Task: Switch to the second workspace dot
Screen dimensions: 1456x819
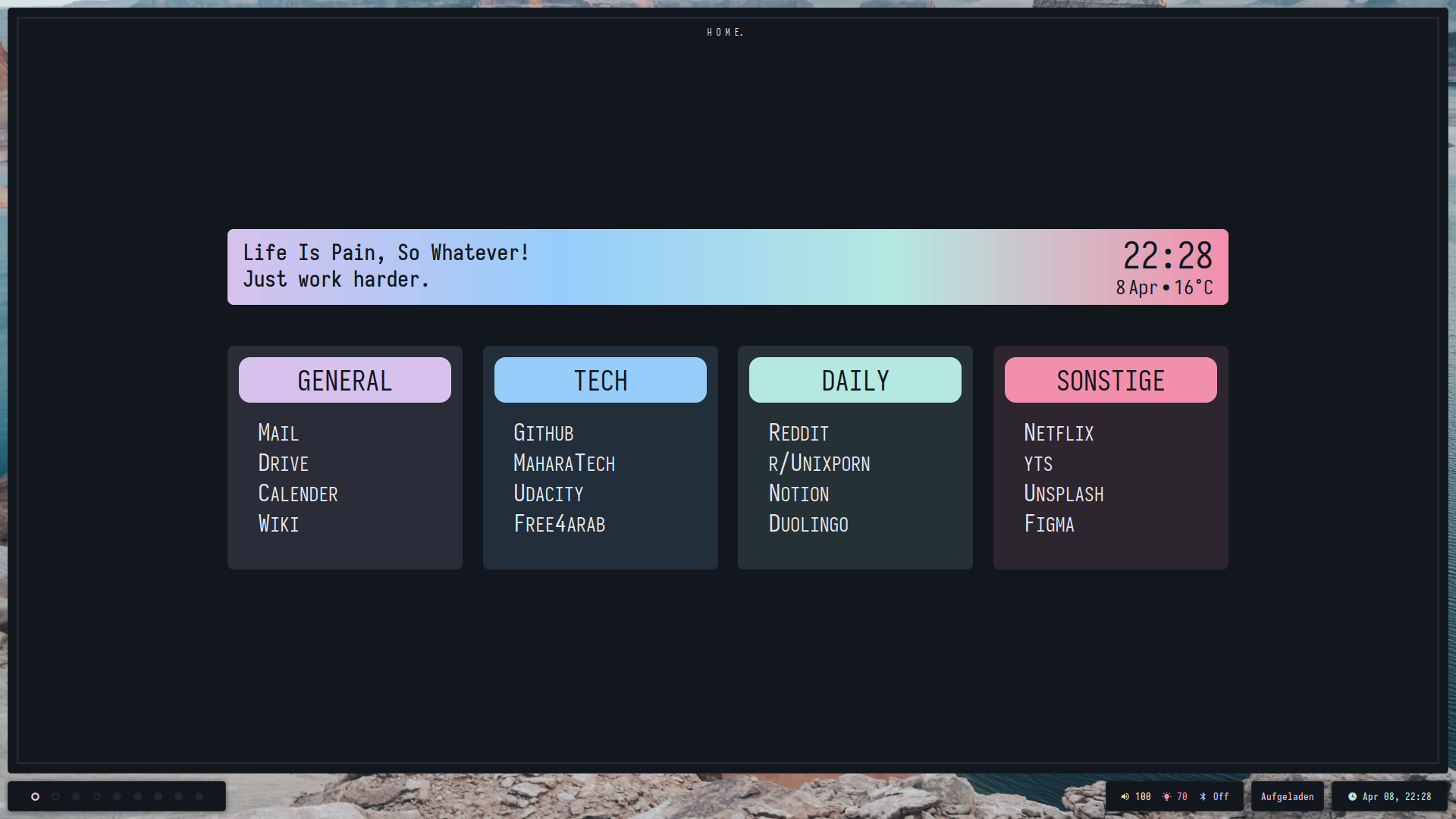Action: point(55,796)
